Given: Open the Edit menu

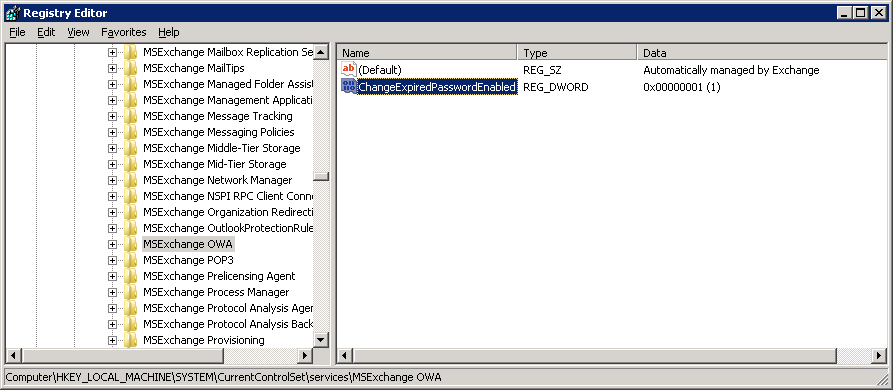Looking at the screenshot, I should [x=46, y=32].
